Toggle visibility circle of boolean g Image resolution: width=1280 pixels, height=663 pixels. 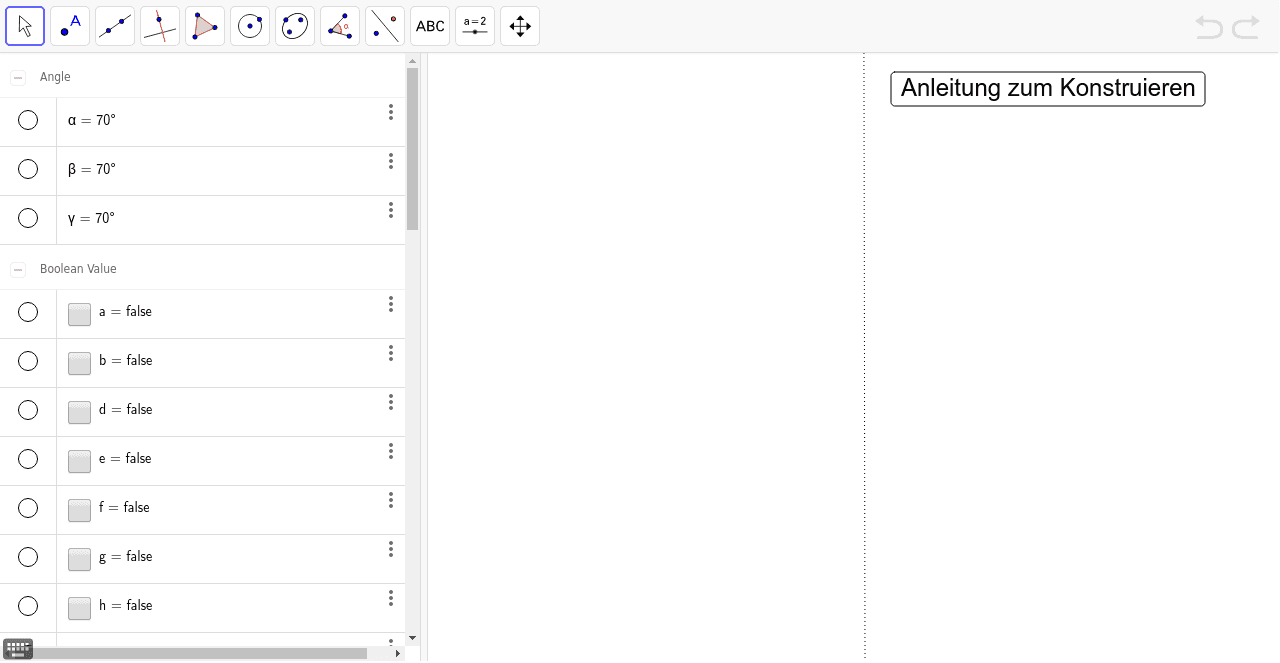pyautogui.click(x=28, y=557)
